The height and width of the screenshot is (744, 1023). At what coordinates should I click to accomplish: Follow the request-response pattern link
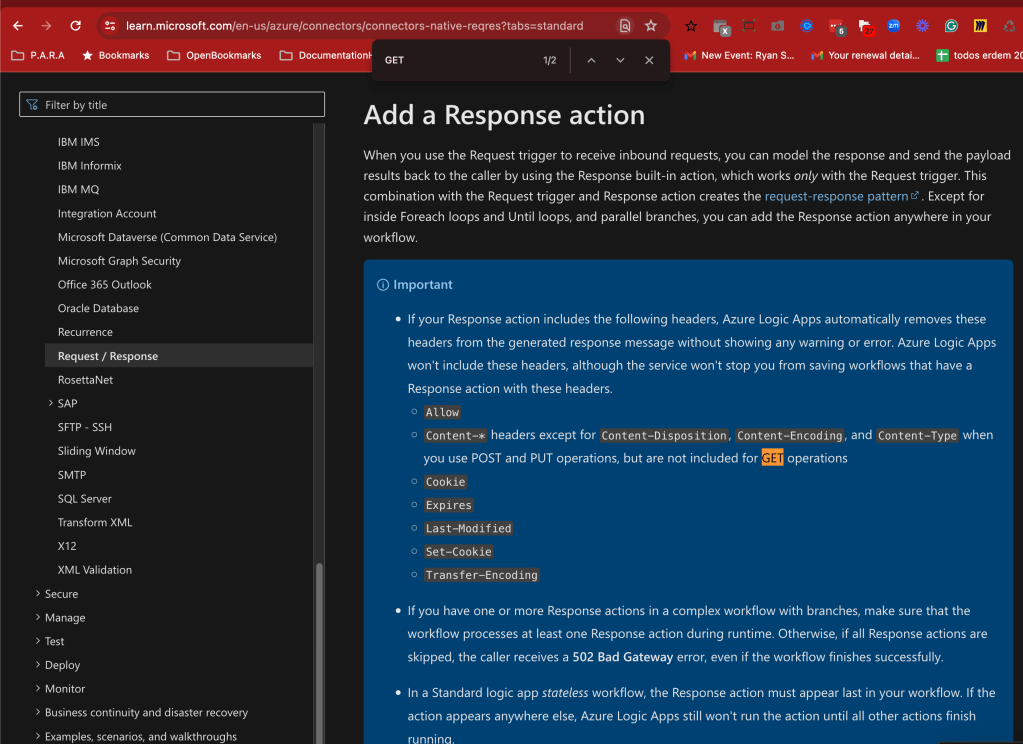(x=842, y=196)
